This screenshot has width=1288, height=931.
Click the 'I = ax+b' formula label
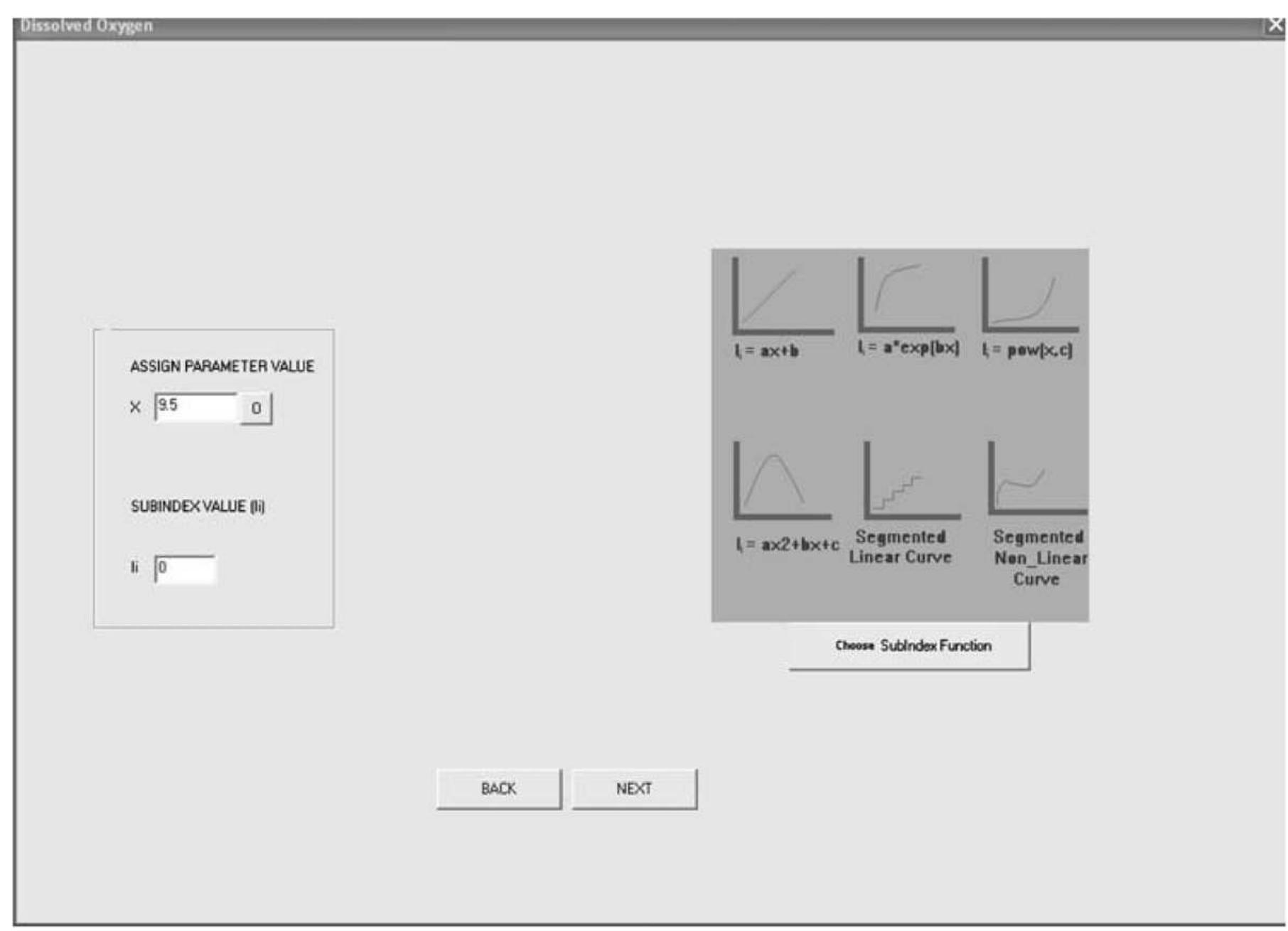coord(767,351)
